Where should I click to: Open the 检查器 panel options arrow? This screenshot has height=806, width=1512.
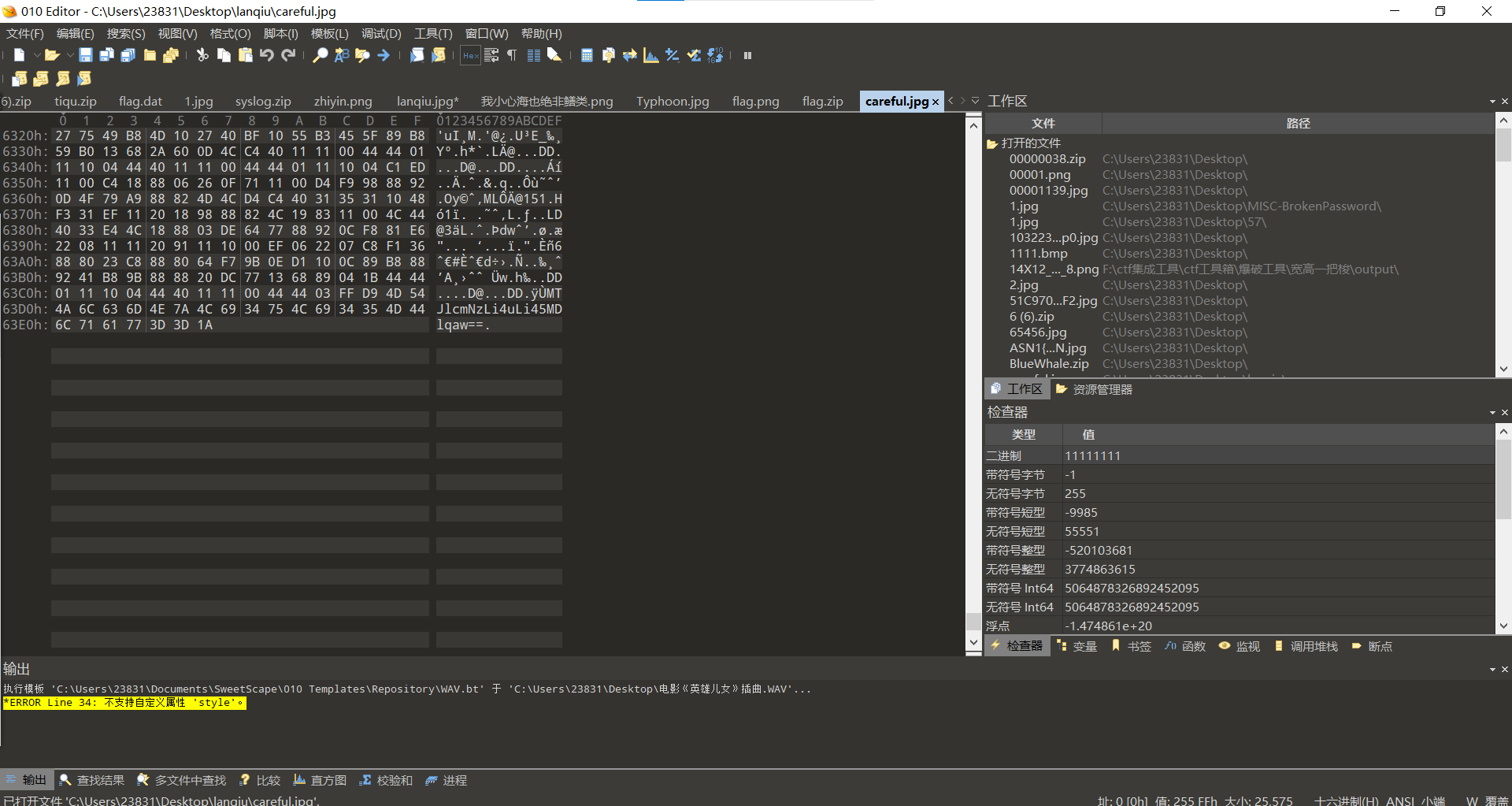point(1492,413)
